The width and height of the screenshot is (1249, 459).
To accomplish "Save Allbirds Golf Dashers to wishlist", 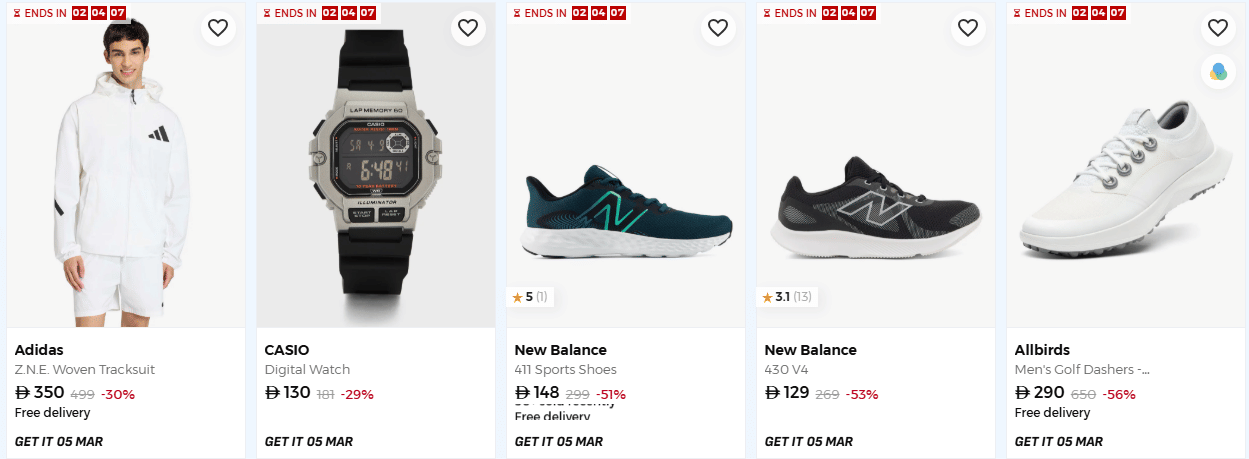I will [x=1218, y=28].
